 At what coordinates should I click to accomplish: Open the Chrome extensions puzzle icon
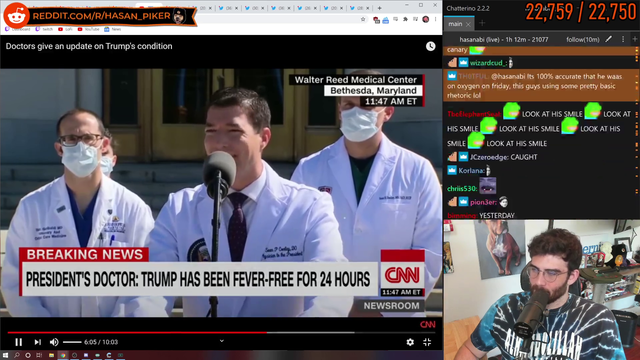(405, 19)
